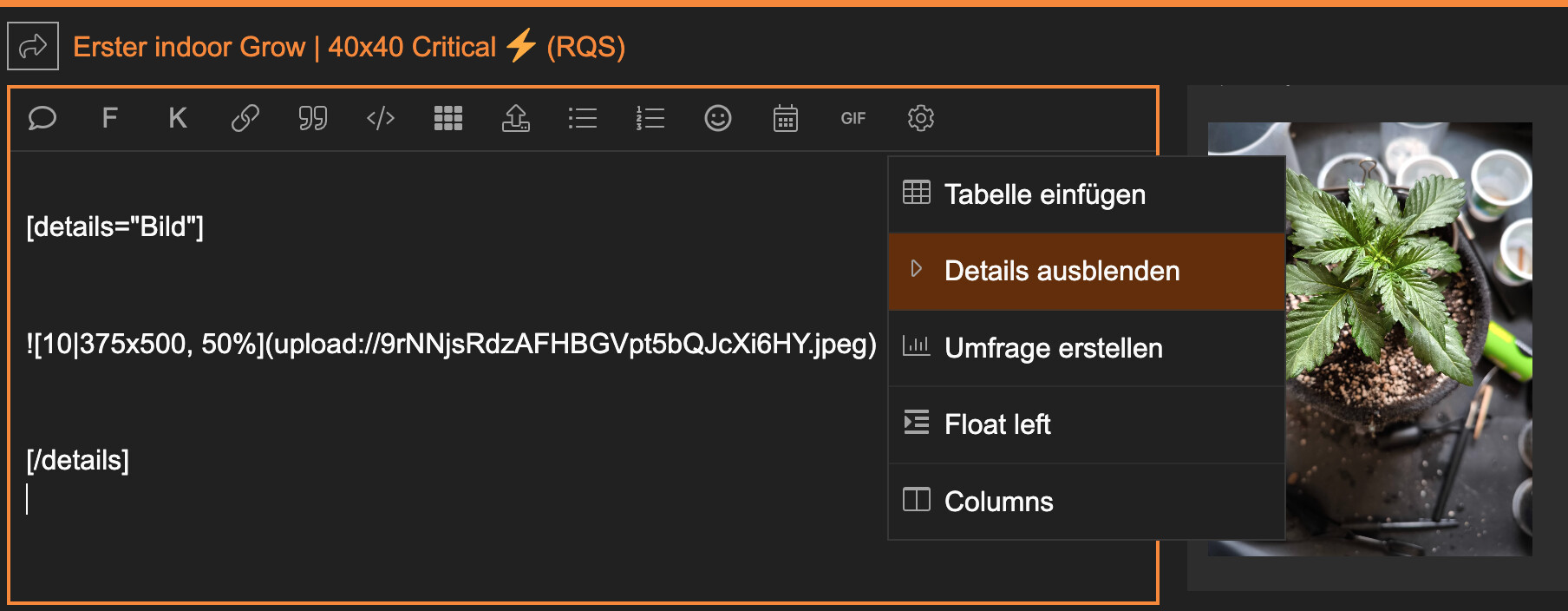Open the emoji picker
The height and width of the screenshot is (611, 1568).
[x=718, y=118]
